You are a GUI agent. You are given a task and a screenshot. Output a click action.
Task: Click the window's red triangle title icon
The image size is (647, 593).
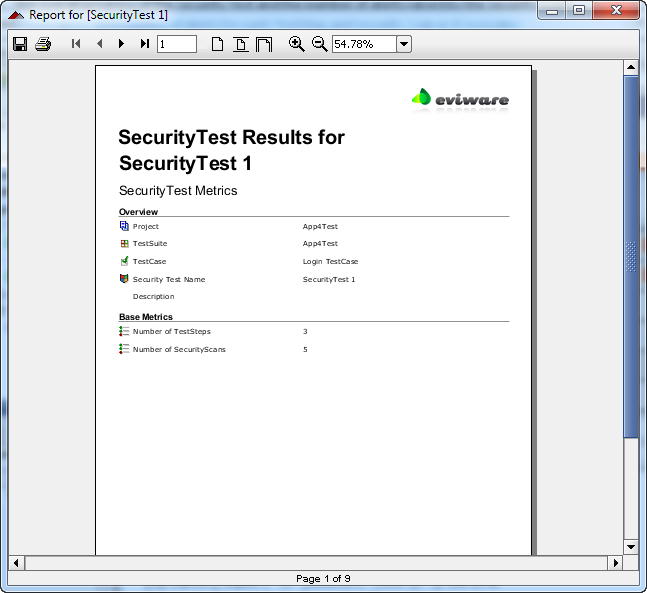point(16,15)
